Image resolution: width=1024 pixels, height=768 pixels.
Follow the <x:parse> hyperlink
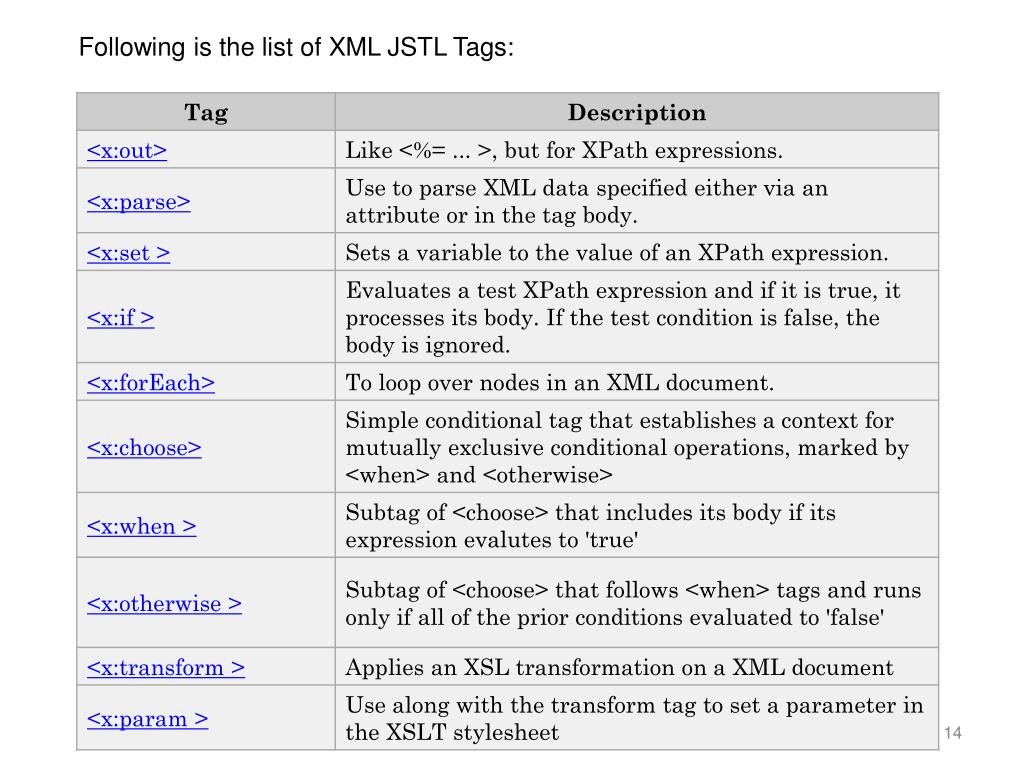(x=138, y=202)
